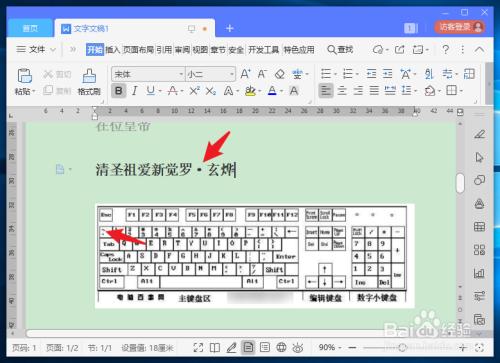Click the bulleted list icon

pos(326,74)
